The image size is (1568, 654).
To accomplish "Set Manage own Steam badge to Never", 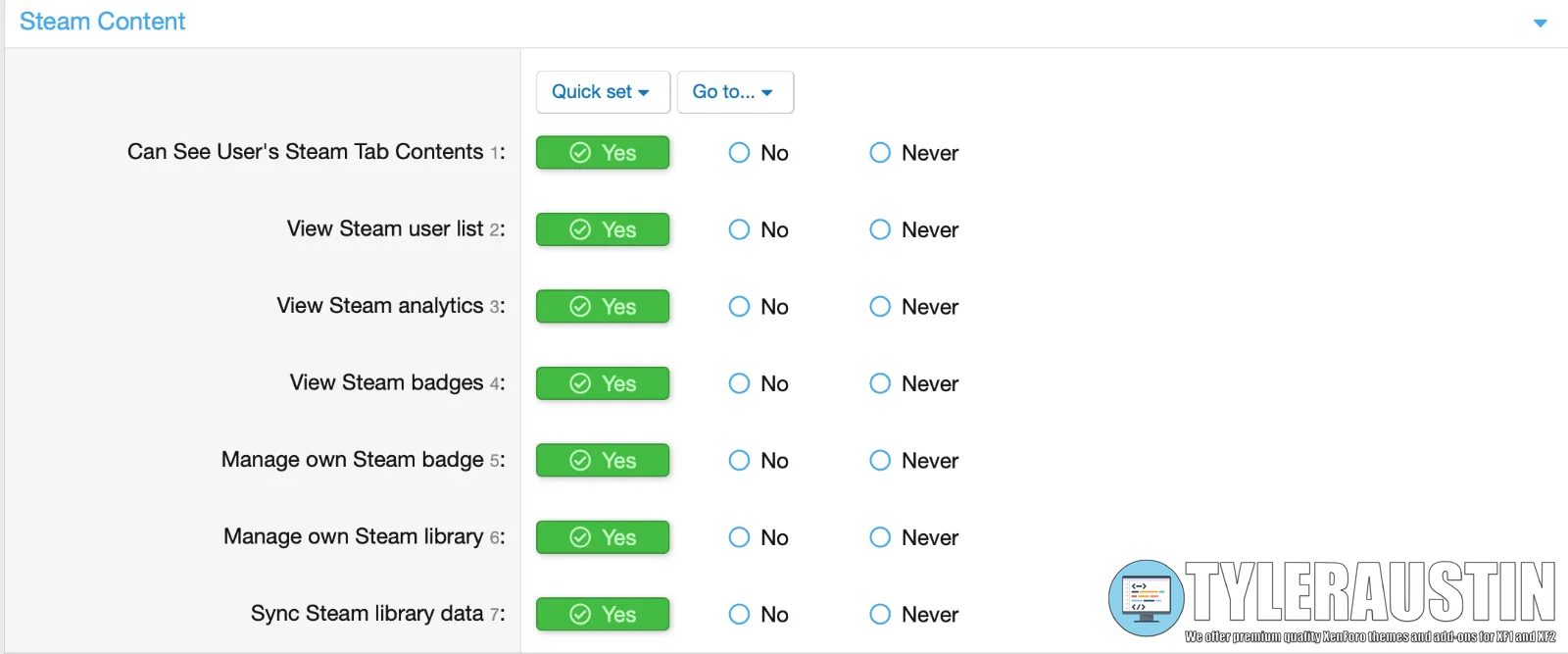I will (x=880, y=461).
